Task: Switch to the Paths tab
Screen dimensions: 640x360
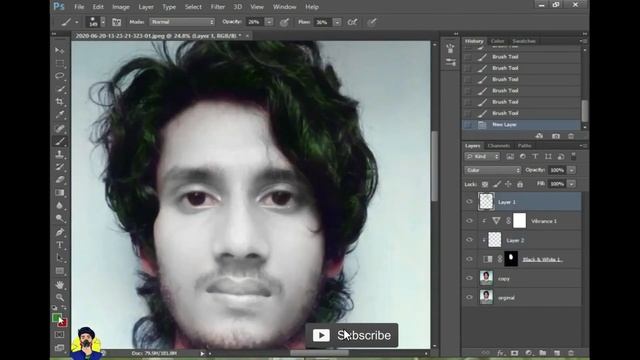Action: click(x=524, y=146)
